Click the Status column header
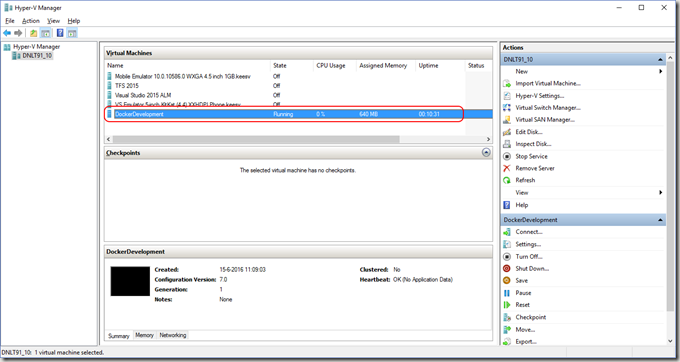This screenshot has width=680, height=362. coord(478,65)
